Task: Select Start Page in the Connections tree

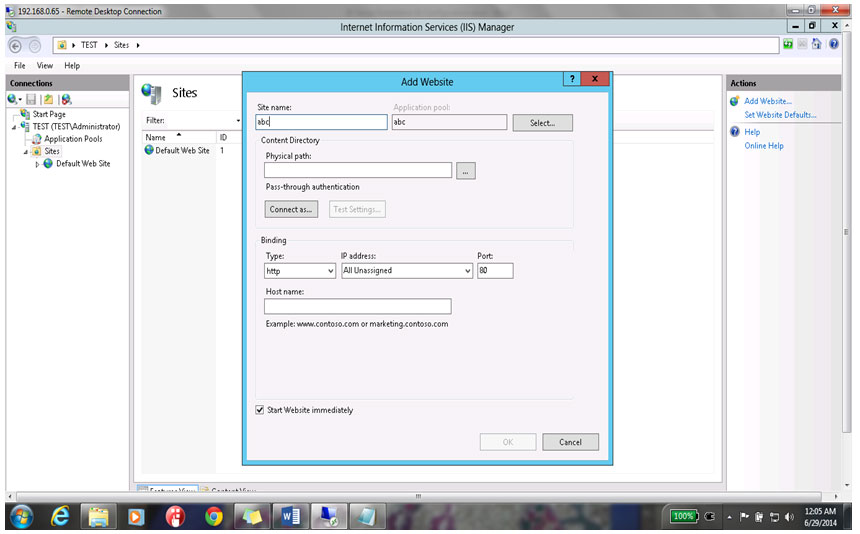Action: pos(49,115)
